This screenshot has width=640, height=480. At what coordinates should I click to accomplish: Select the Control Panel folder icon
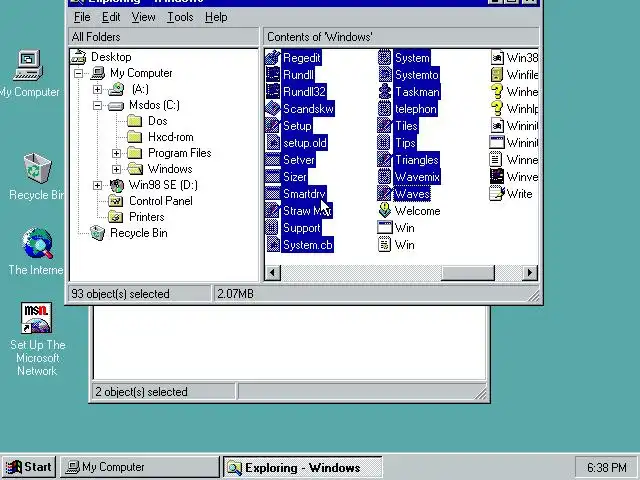(x=116, y=201)
